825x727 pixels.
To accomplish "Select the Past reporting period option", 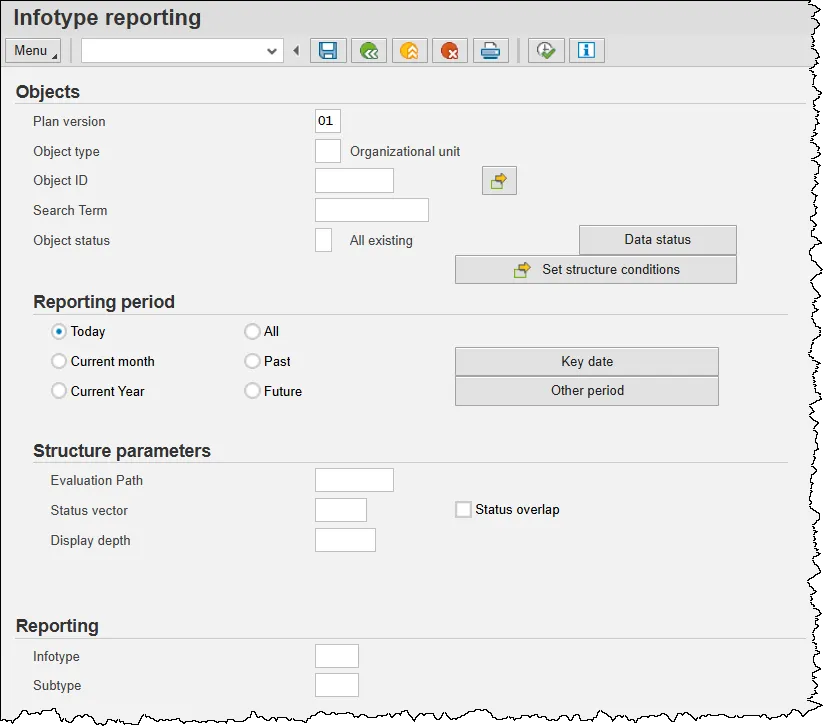I will 253,362.
